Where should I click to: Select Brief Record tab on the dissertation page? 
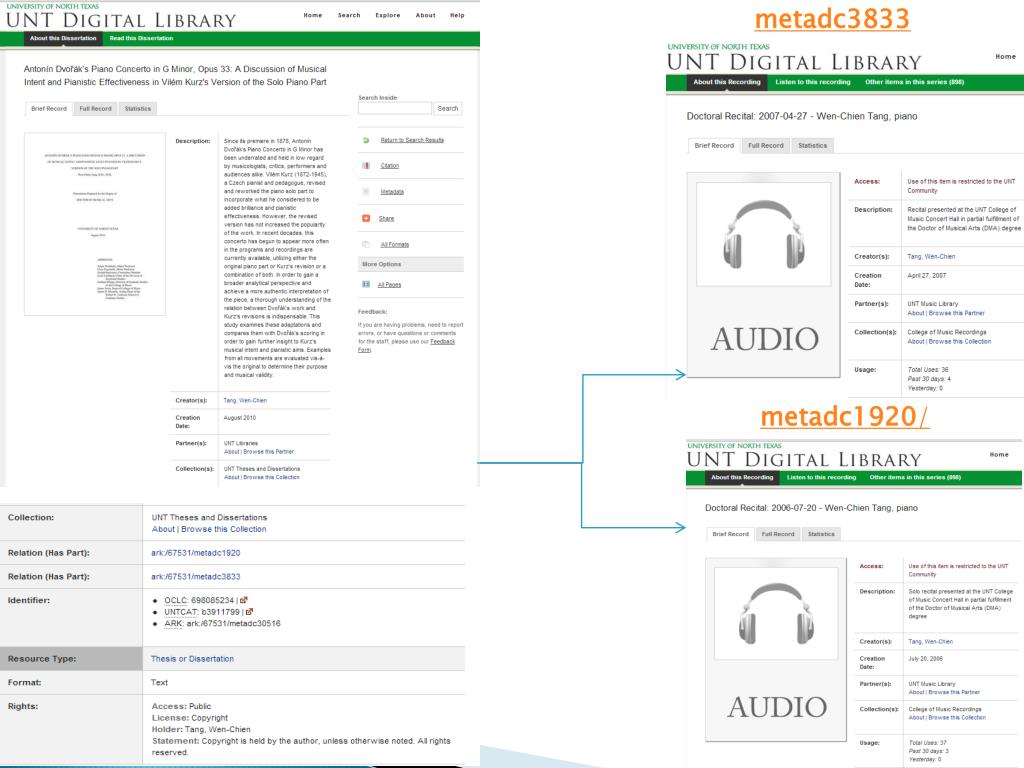(x=49, y=108)
